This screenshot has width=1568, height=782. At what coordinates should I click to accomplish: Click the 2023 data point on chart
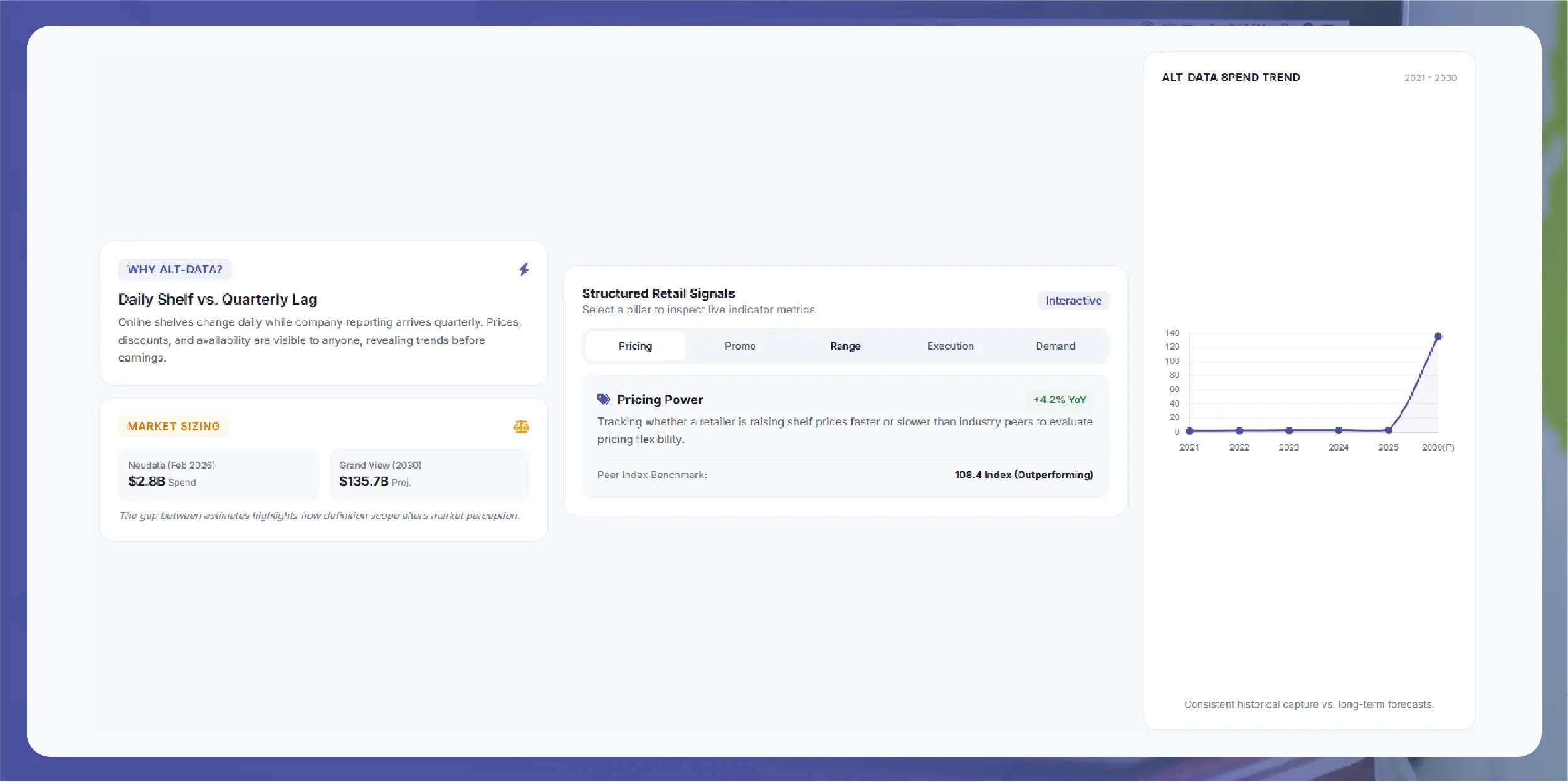coord(1289,430)
